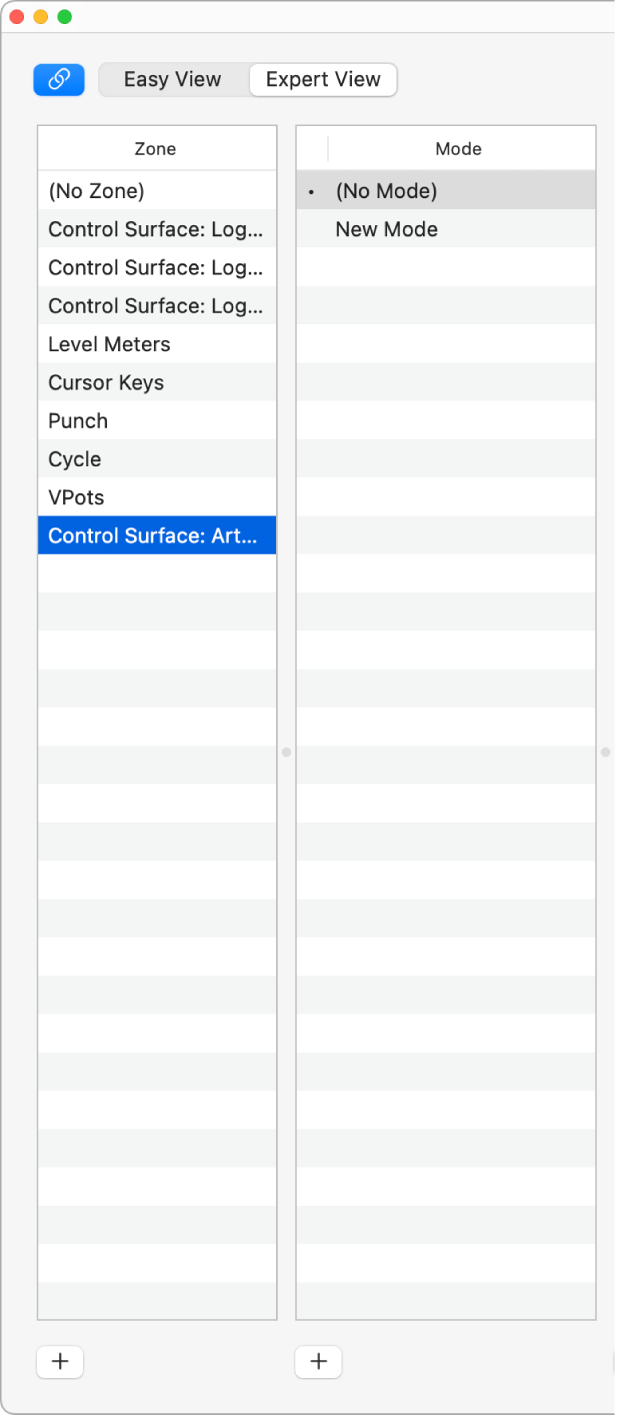Switch to Easy View
The height and width of the screenshot is (1416, 618).
click(172, 79)
